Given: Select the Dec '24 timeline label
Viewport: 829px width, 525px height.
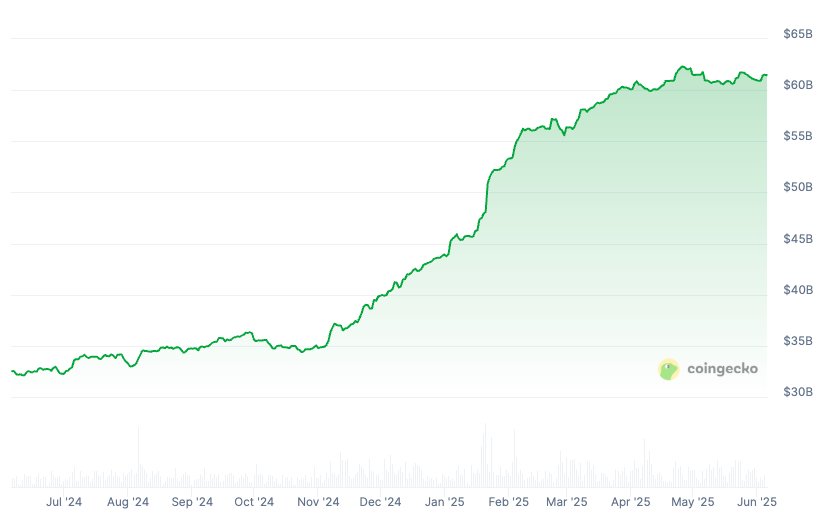Looking at the screenshot, I should (x=380, y=502).
